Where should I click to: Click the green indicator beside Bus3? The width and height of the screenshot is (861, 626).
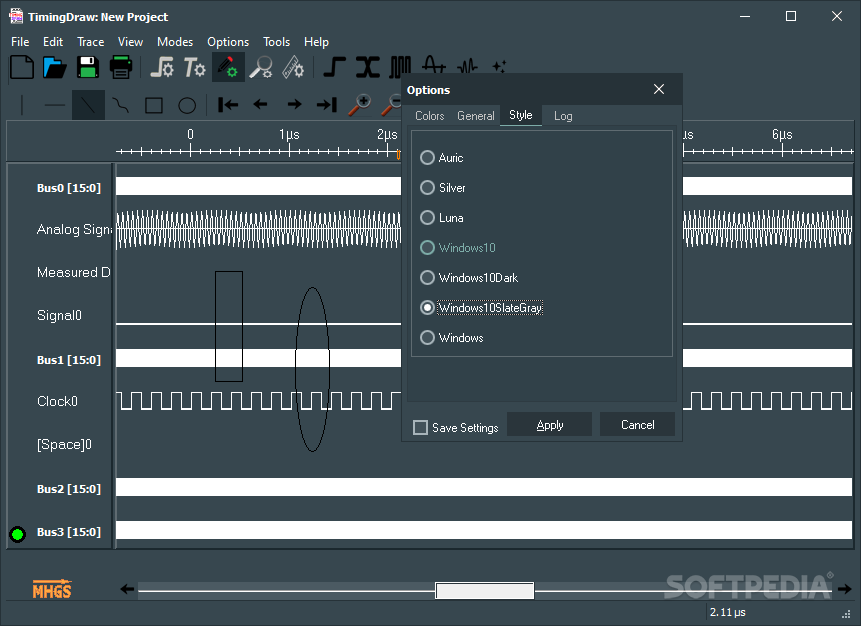pos(18,534)
